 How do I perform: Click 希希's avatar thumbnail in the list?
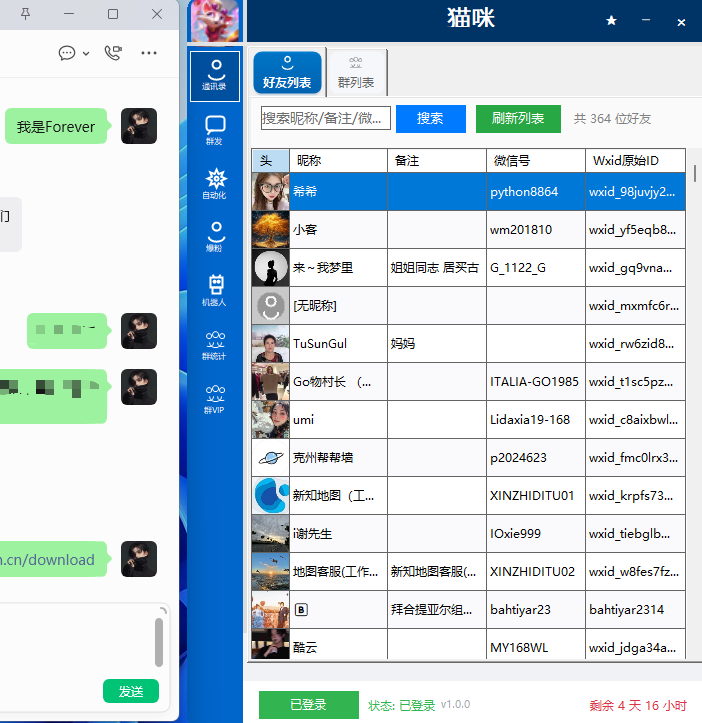270,191
